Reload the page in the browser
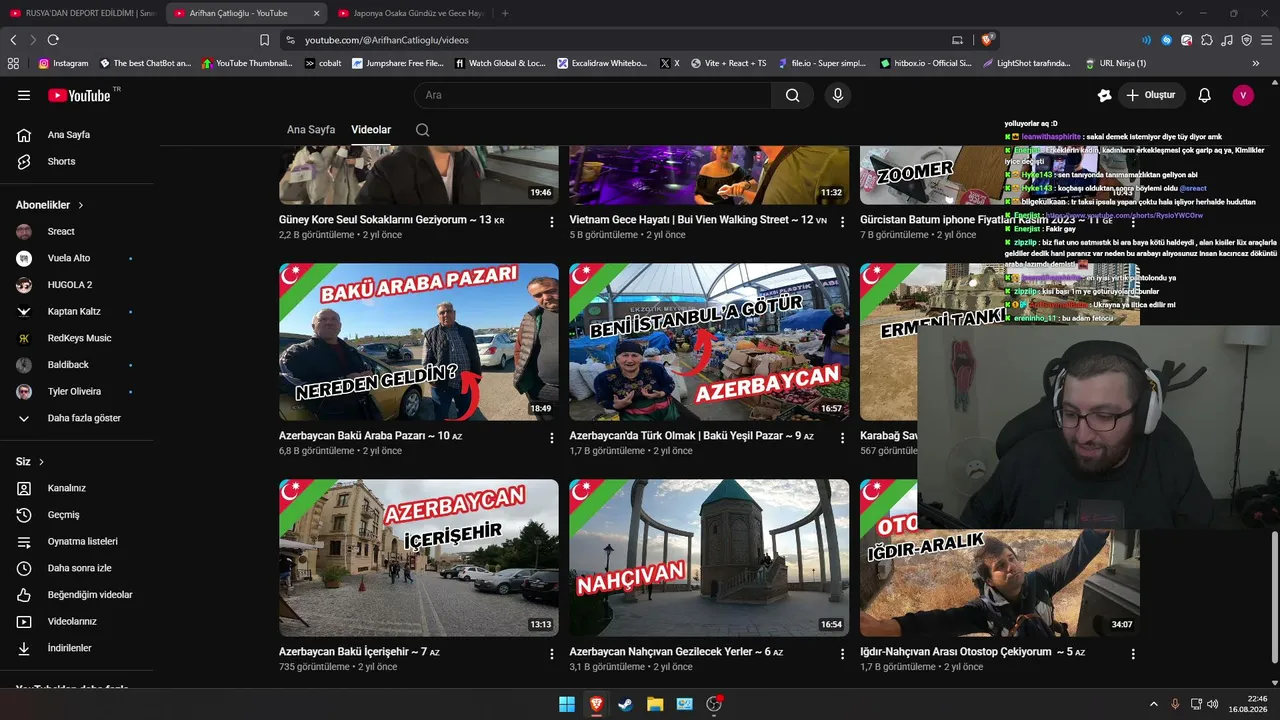Screen dimensions: 1280x720 tap(53, 40)
